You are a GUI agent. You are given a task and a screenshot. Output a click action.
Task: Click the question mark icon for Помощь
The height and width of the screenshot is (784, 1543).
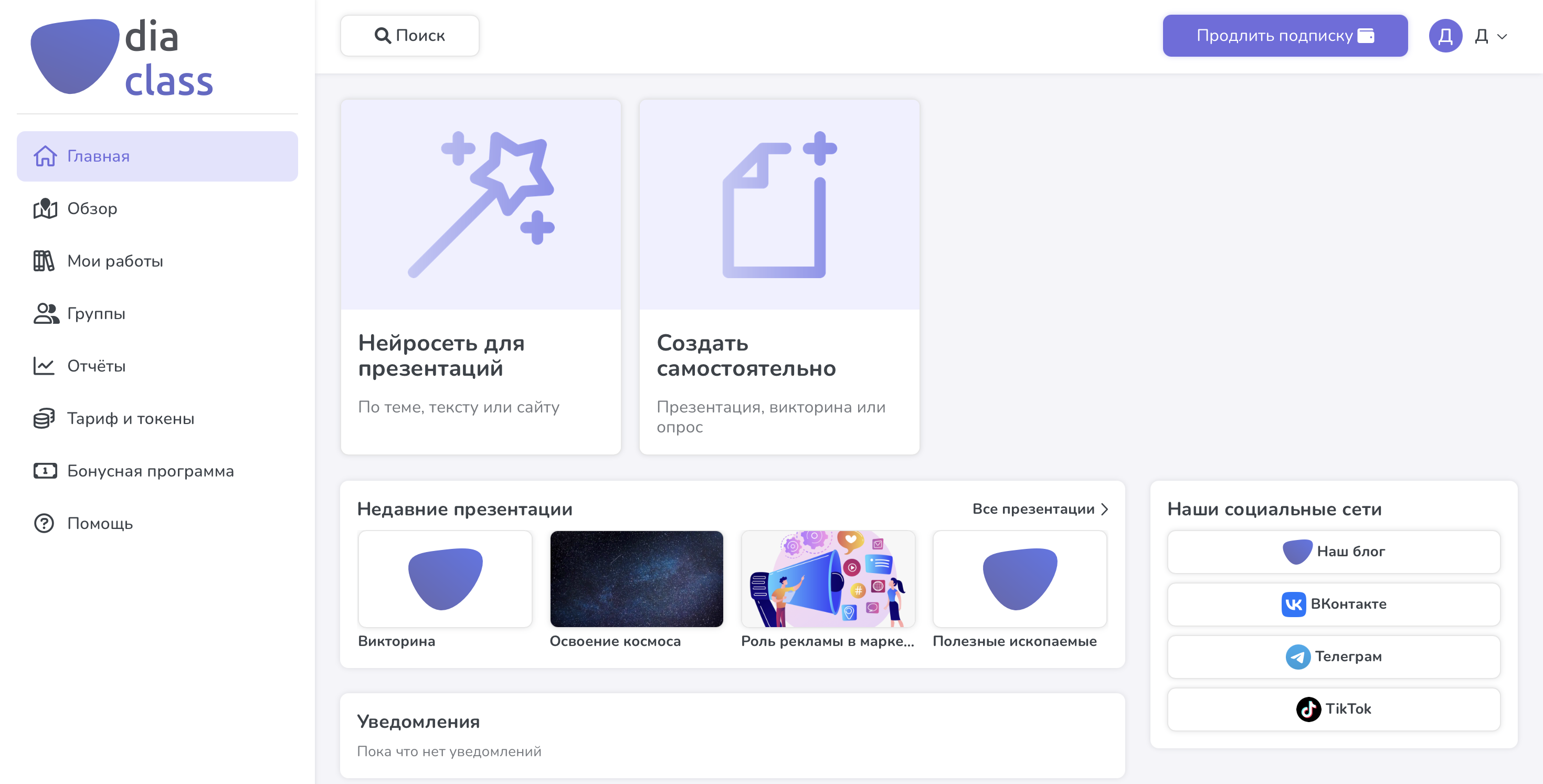[x=44, y=524]
